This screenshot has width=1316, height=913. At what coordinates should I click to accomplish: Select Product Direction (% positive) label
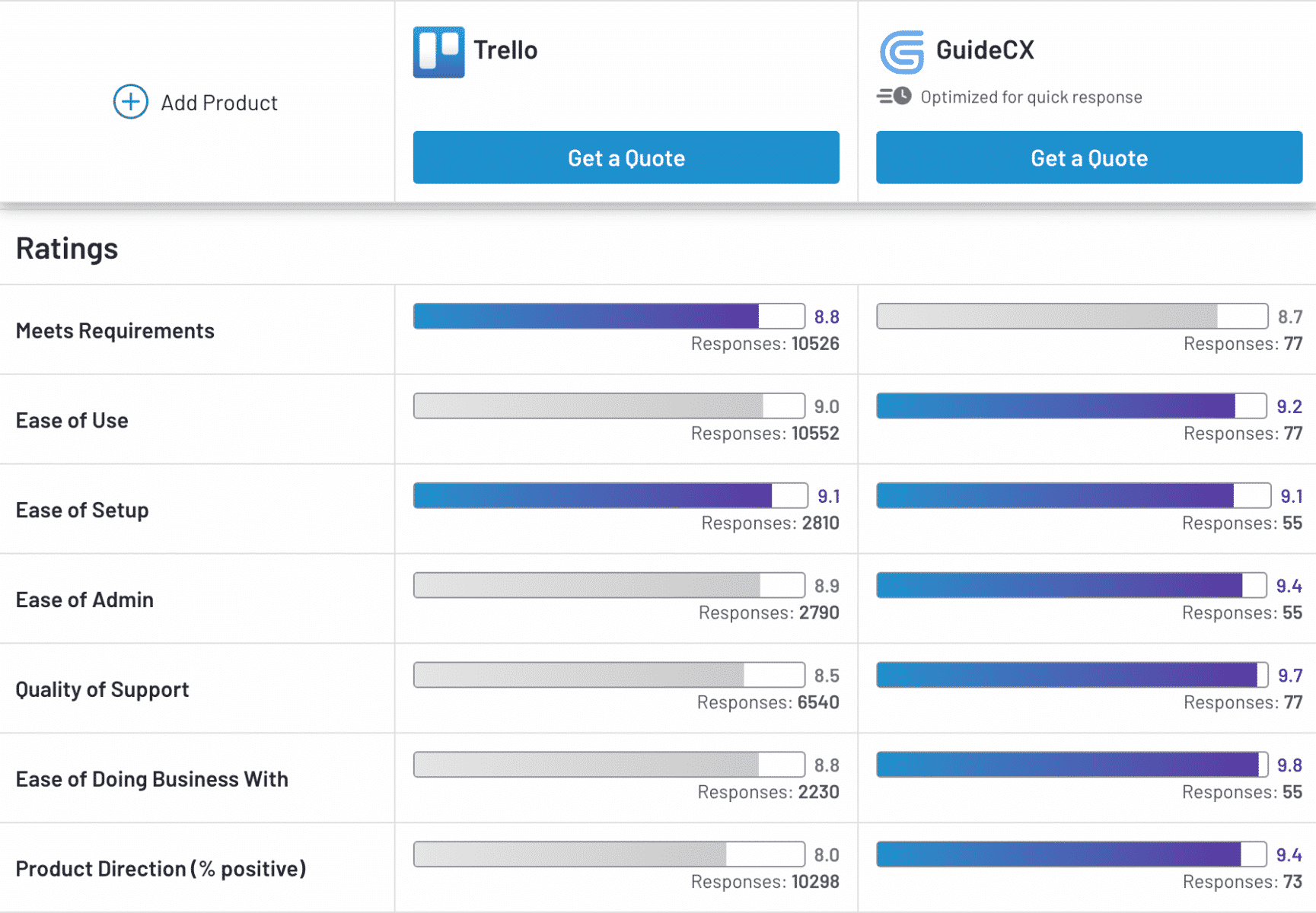[161, 869]
